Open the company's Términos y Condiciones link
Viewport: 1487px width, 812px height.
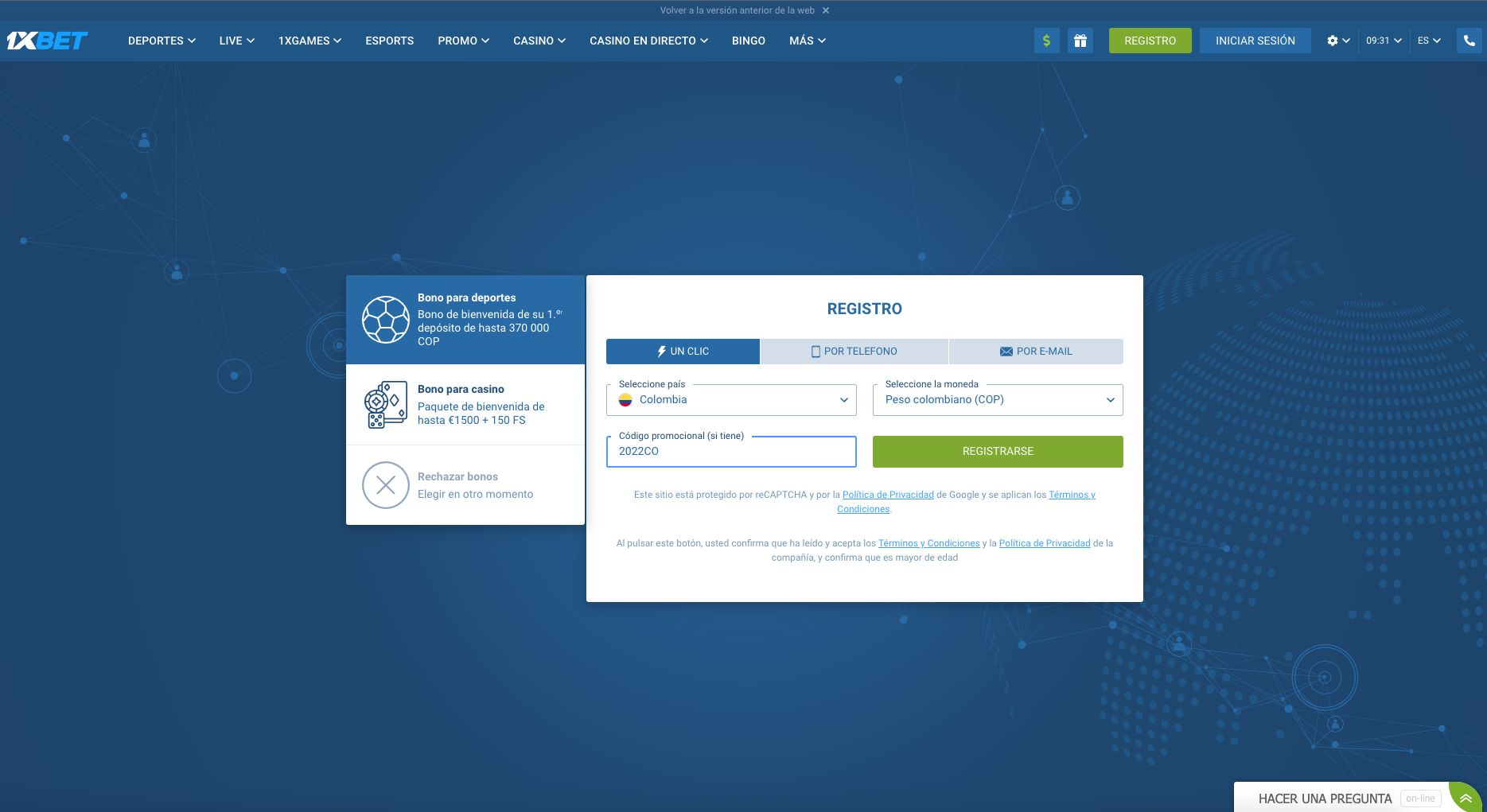tap(928, 543)
